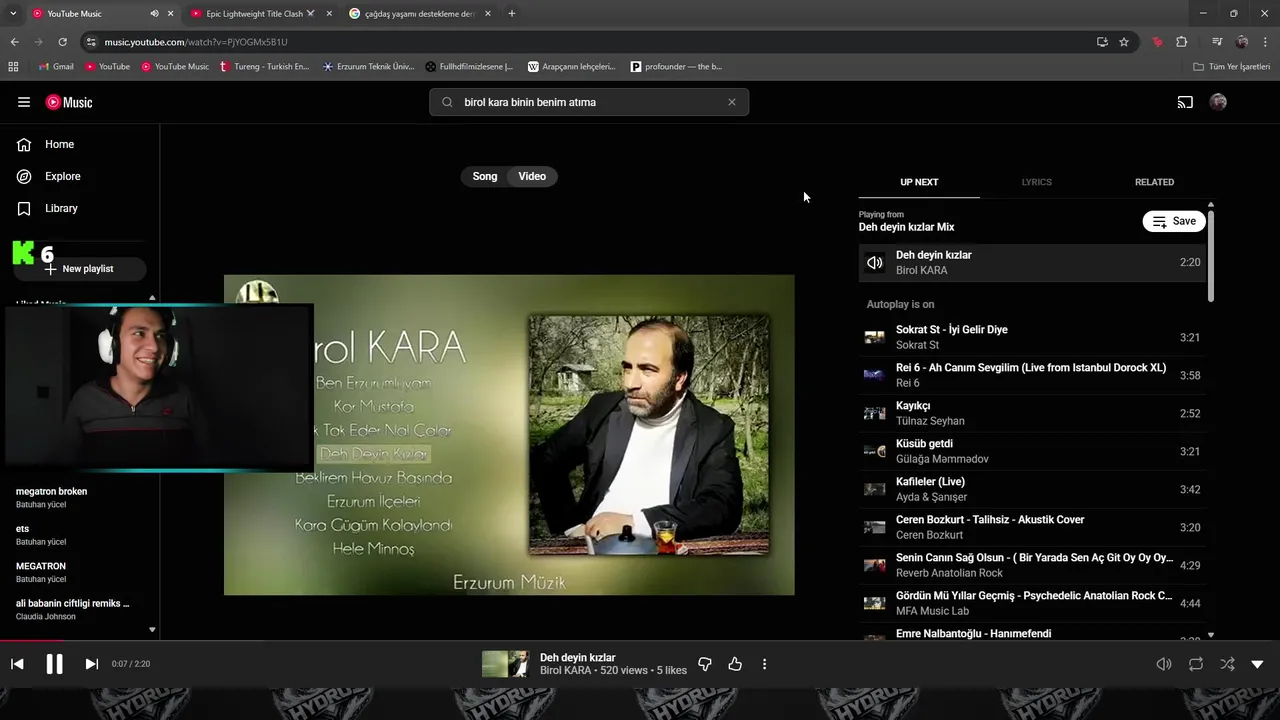Open Gmail bookmark
The image size is (1280, 720).
point(56,67)
